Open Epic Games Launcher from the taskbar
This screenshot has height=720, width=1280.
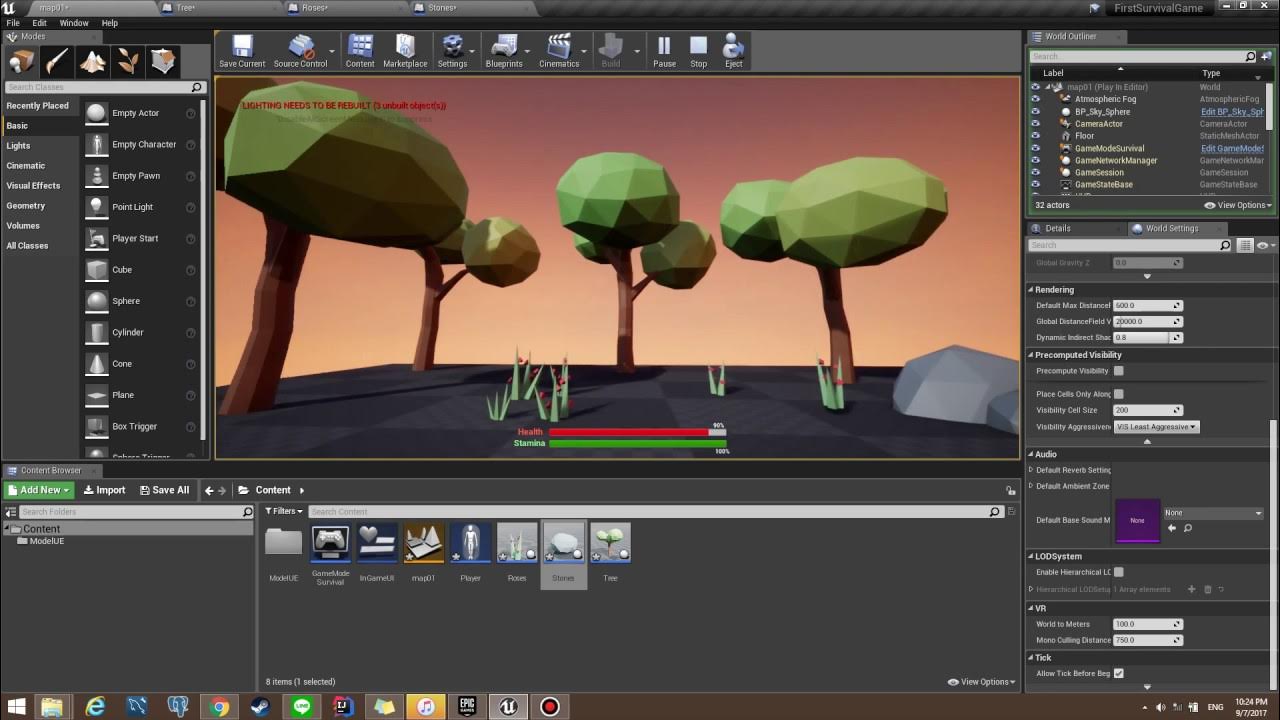(x=466, y=707)
